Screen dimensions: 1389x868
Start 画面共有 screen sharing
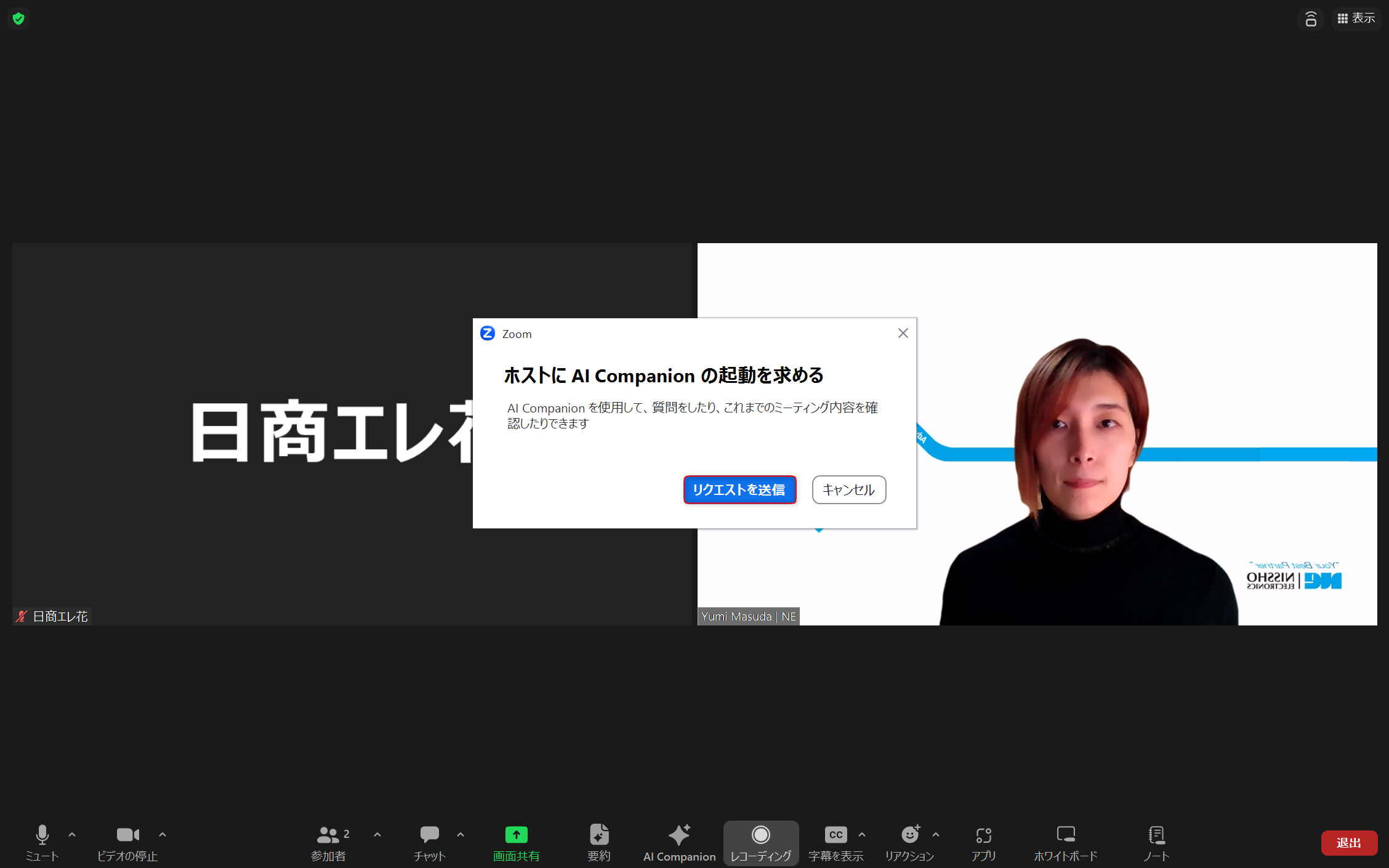(516, 843)
